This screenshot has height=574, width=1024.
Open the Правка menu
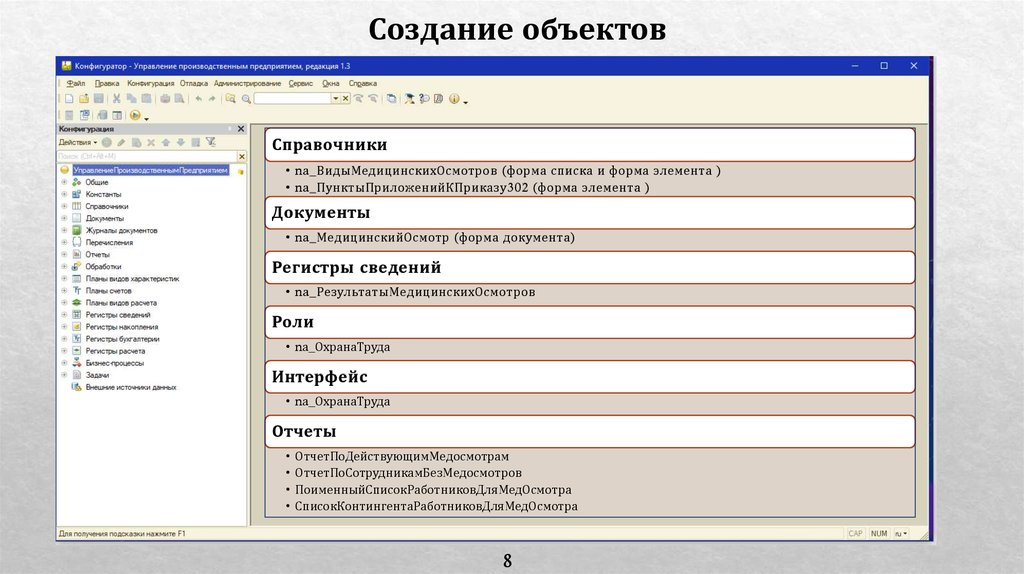click(106, 84)
